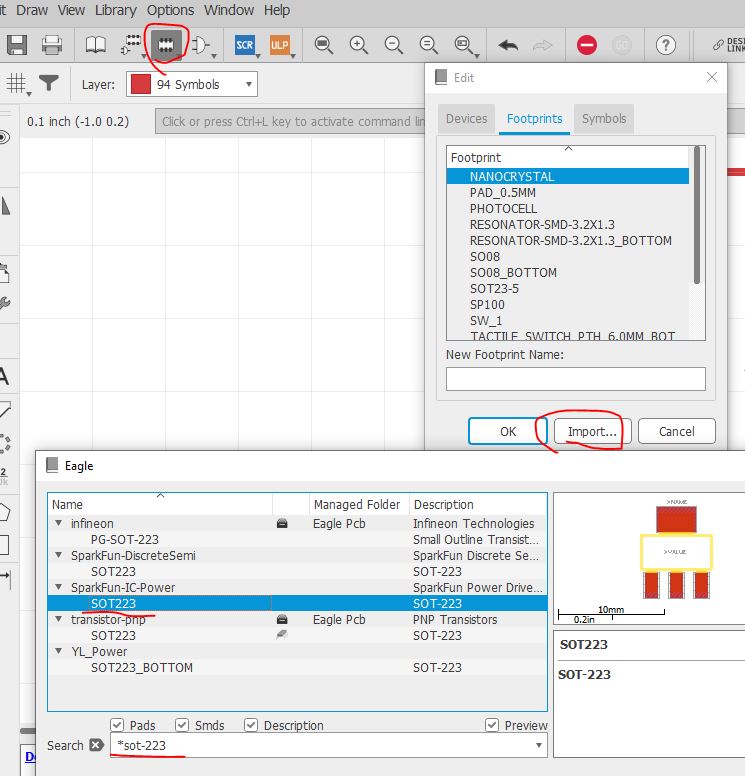745x776 pixels.
Task: Toggle the Description checkbox
Action: click(251, 725)
